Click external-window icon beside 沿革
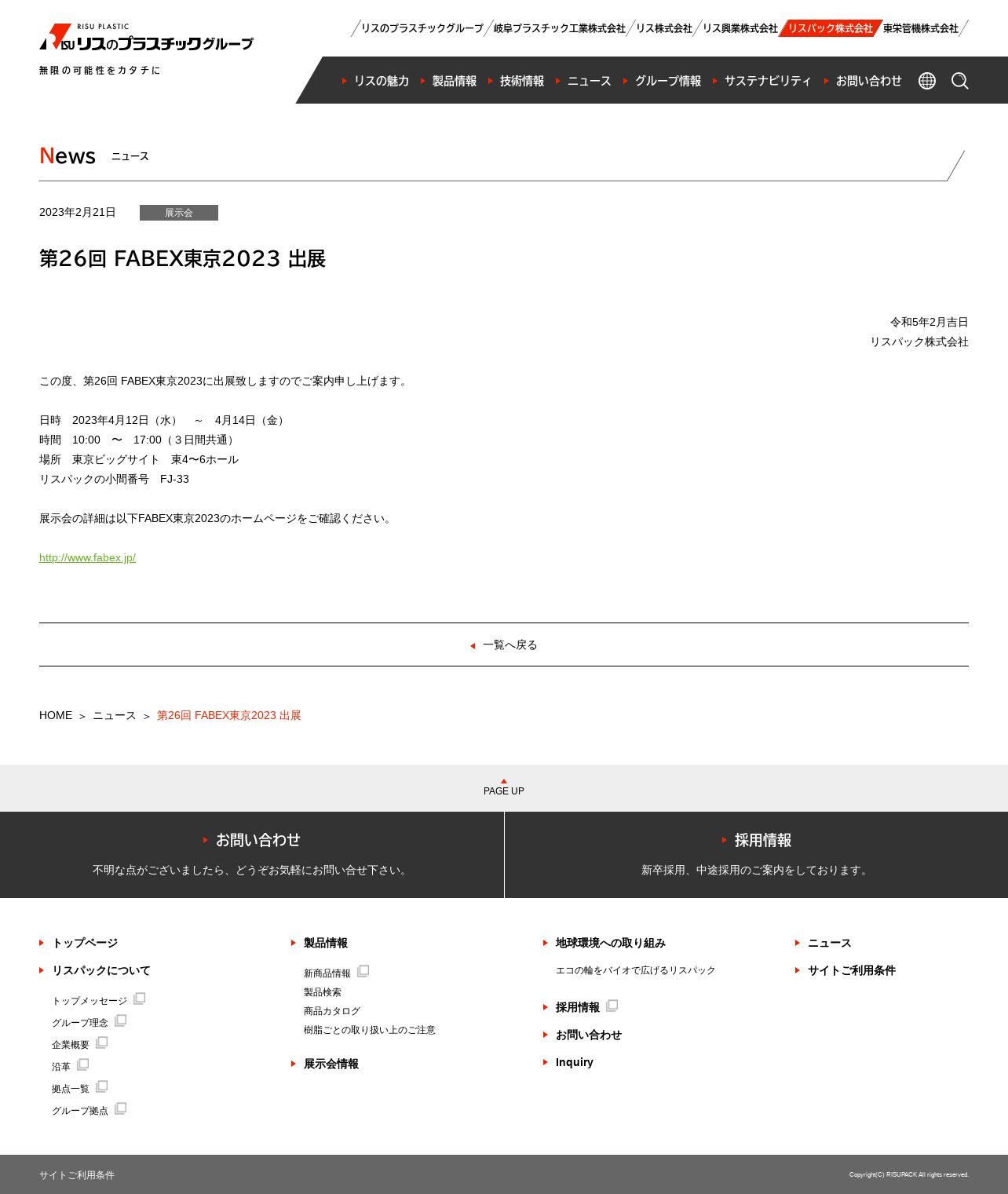 pos(83,1064)
